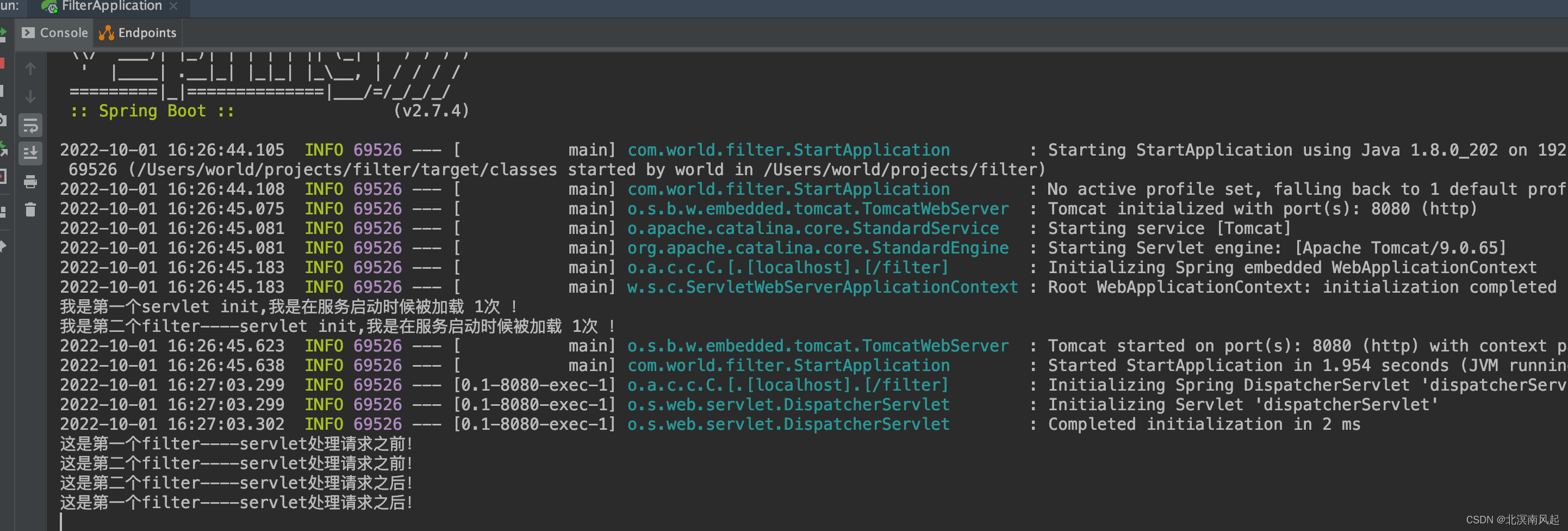Viewport: 1568px width, 531px height.
Task: Click the green 'INFO' label on the 16:26:45.075 line
Action: coord(324,209)
